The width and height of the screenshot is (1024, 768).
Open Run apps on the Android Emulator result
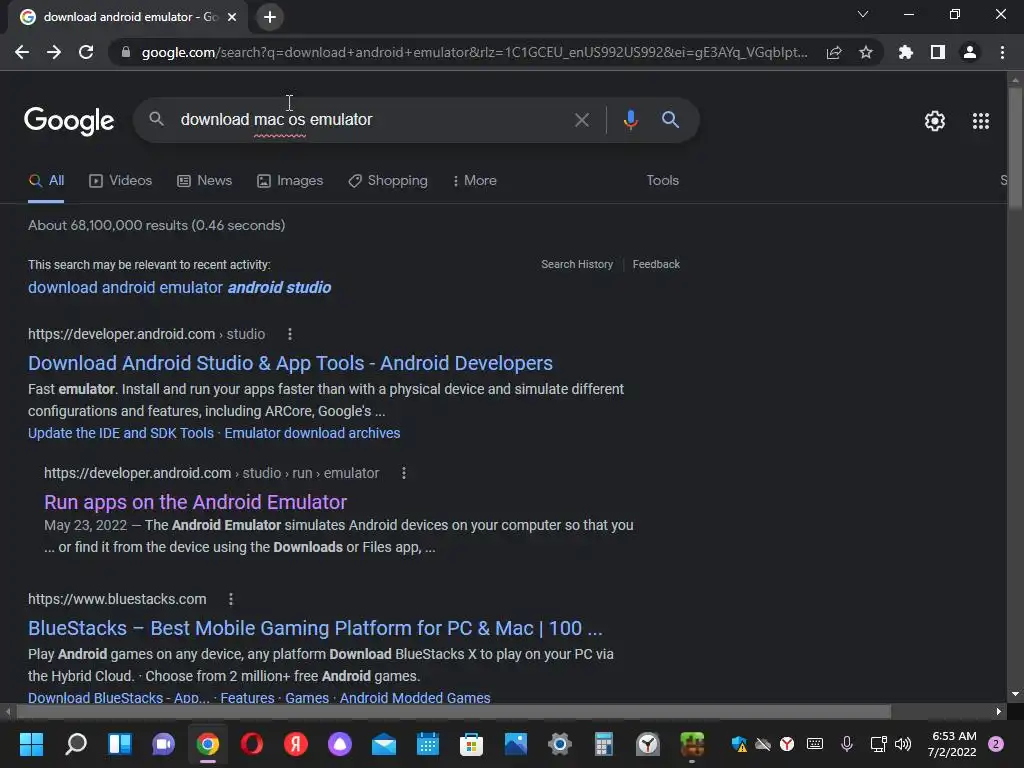tap(195, 502)
